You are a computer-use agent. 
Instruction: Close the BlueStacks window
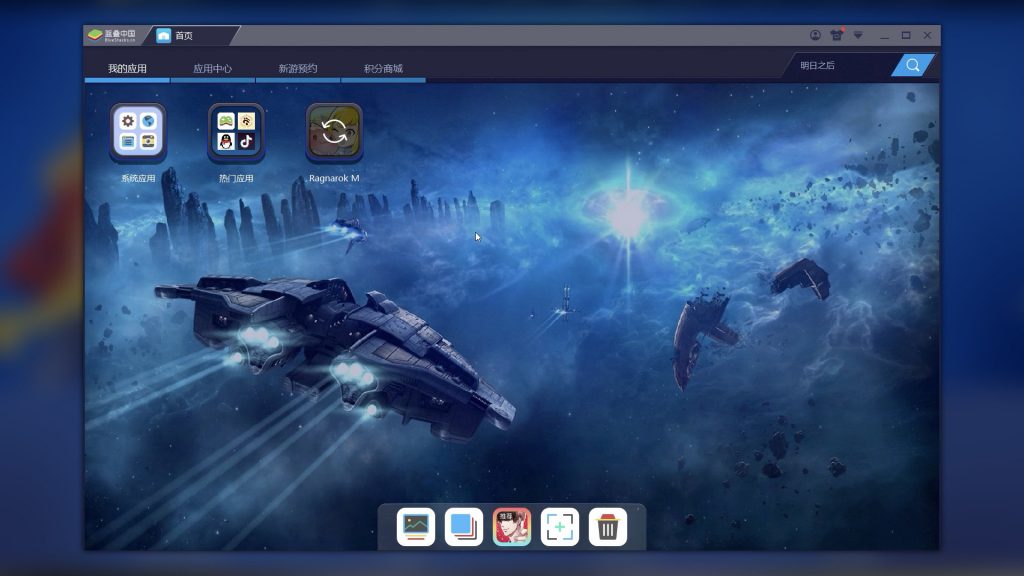927,35
